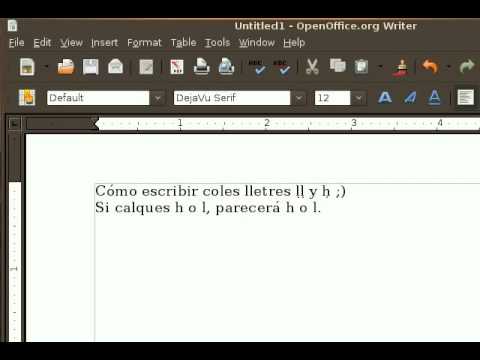Click the New document icon
The width and height of the screenshot is (480, 360).
click(27, 67)
